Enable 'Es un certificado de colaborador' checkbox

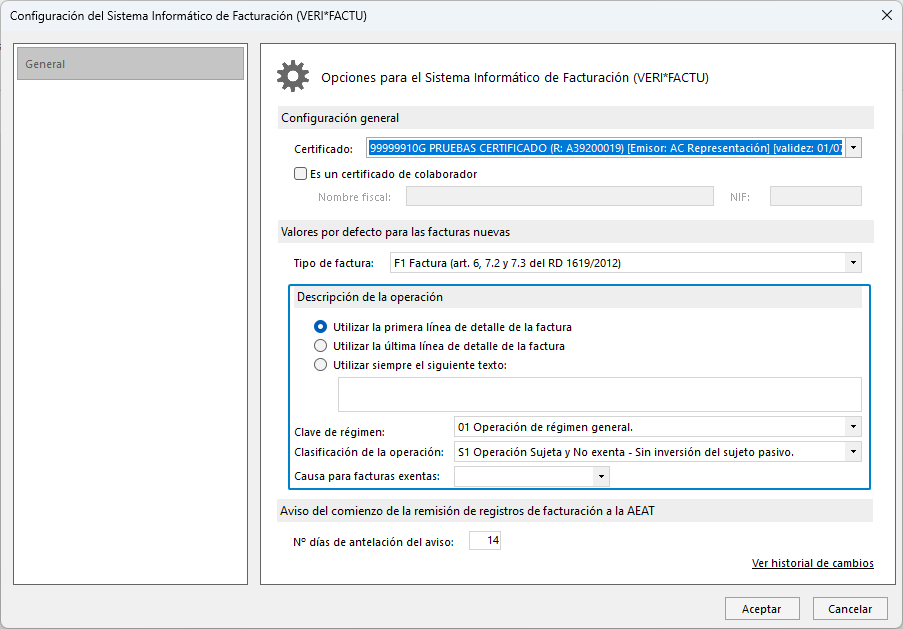click(x=301, y=173)
